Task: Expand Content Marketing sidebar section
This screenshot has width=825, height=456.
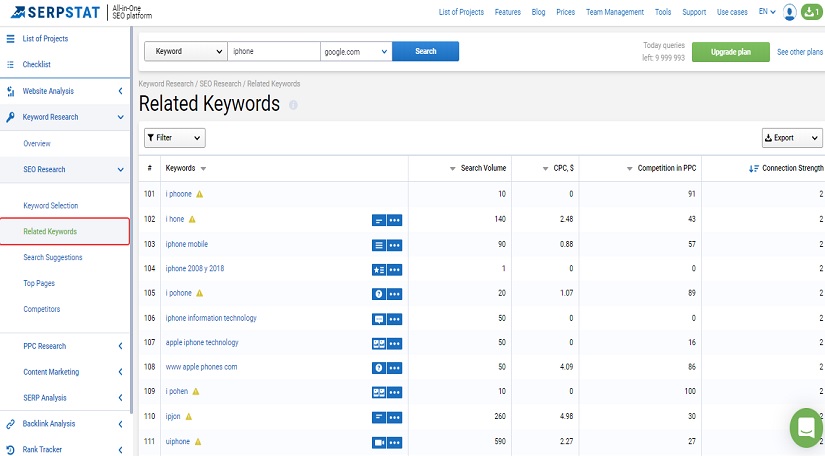Action: click(120, 372)
